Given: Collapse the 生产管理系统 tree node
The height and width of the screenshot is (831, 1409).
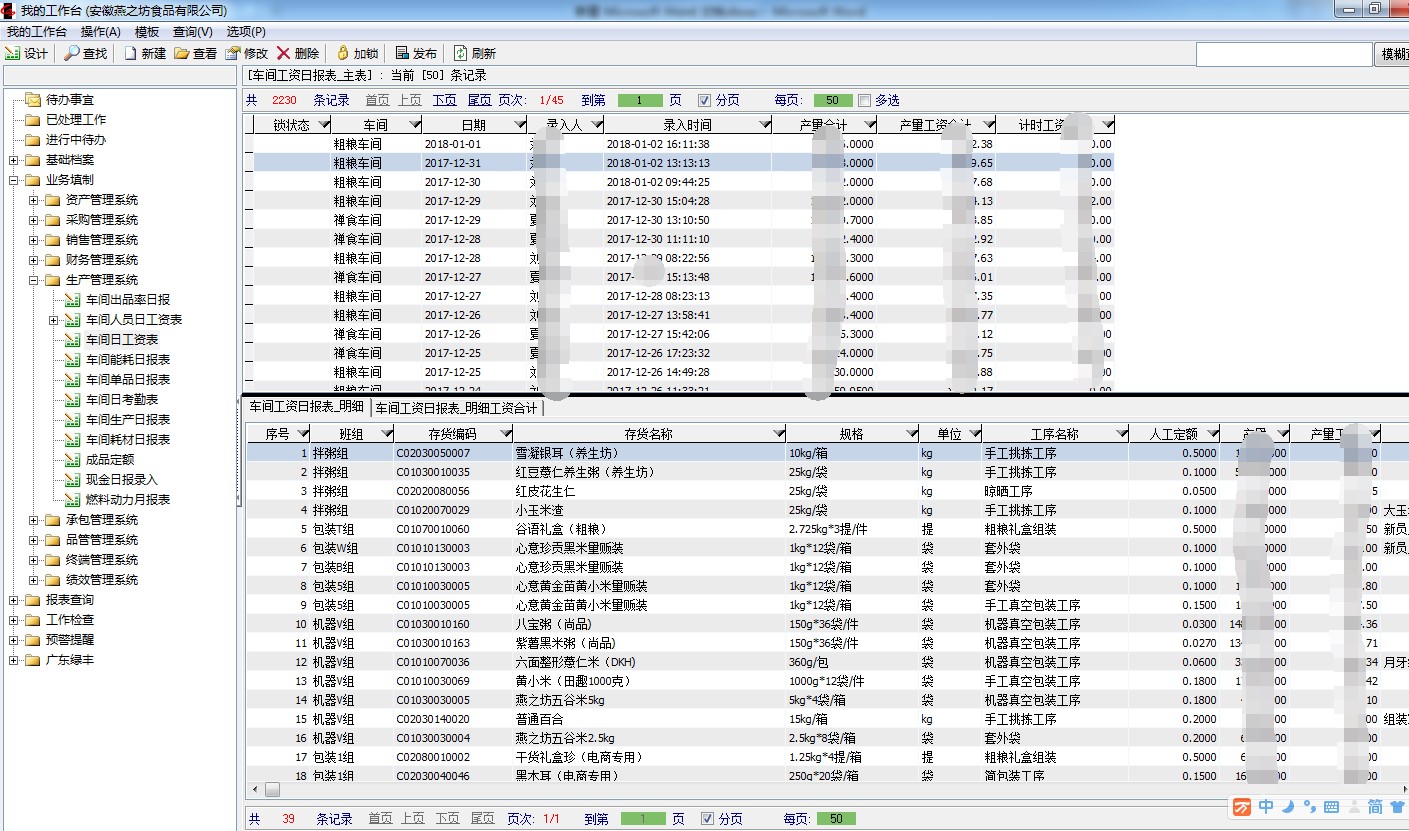Looking at the screenshot, I should click(x=33, y=280).
